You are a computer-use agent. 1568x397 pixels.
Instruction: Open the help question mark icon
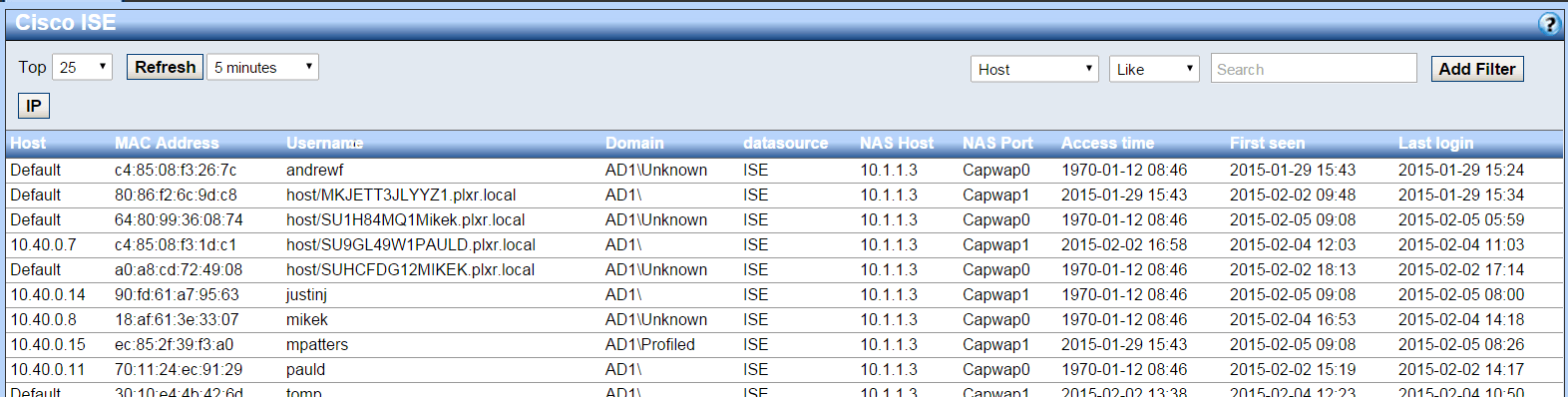click(x=1548, y=24)
